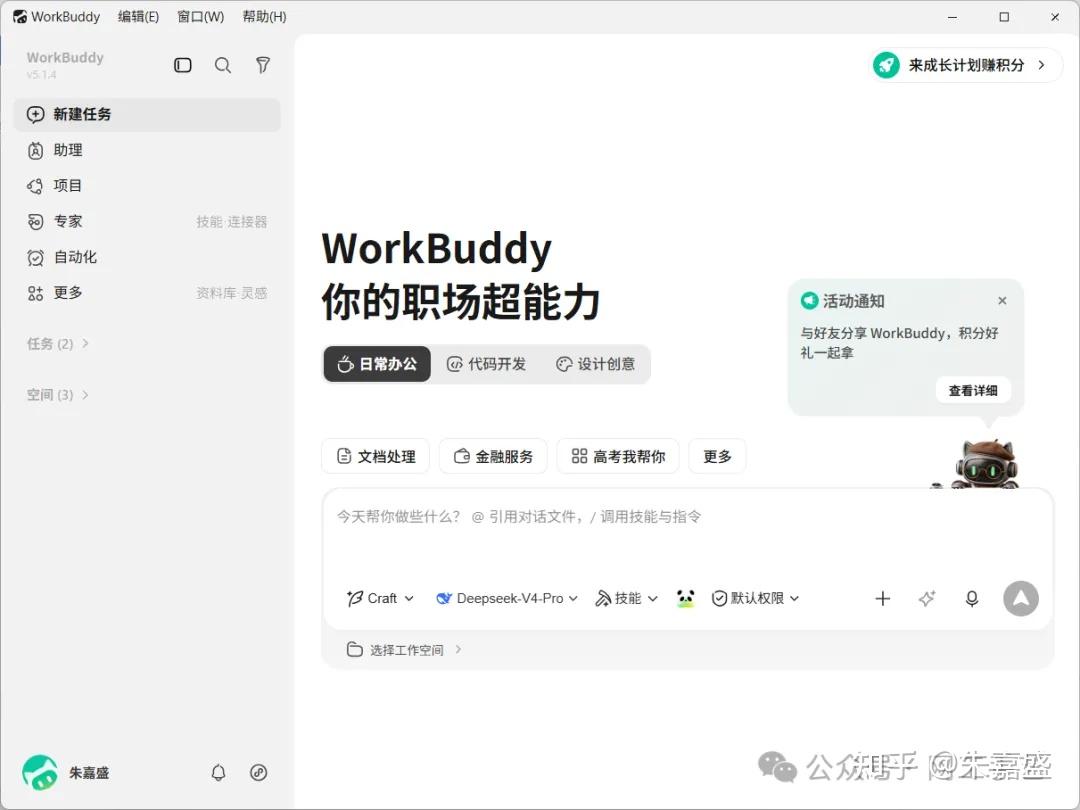Expand the 空间 (3) section
Viewport: 1080px width, 810px height.
coord(58,395)
